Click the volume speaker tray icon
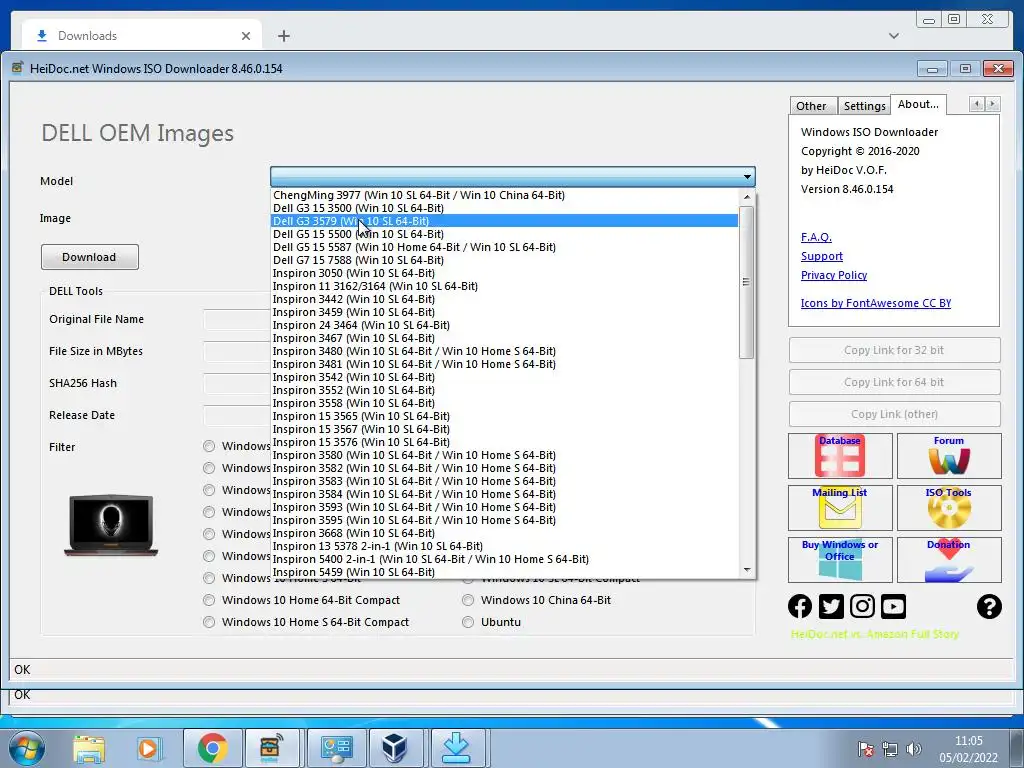1024x768 pixels. [914, 749]
